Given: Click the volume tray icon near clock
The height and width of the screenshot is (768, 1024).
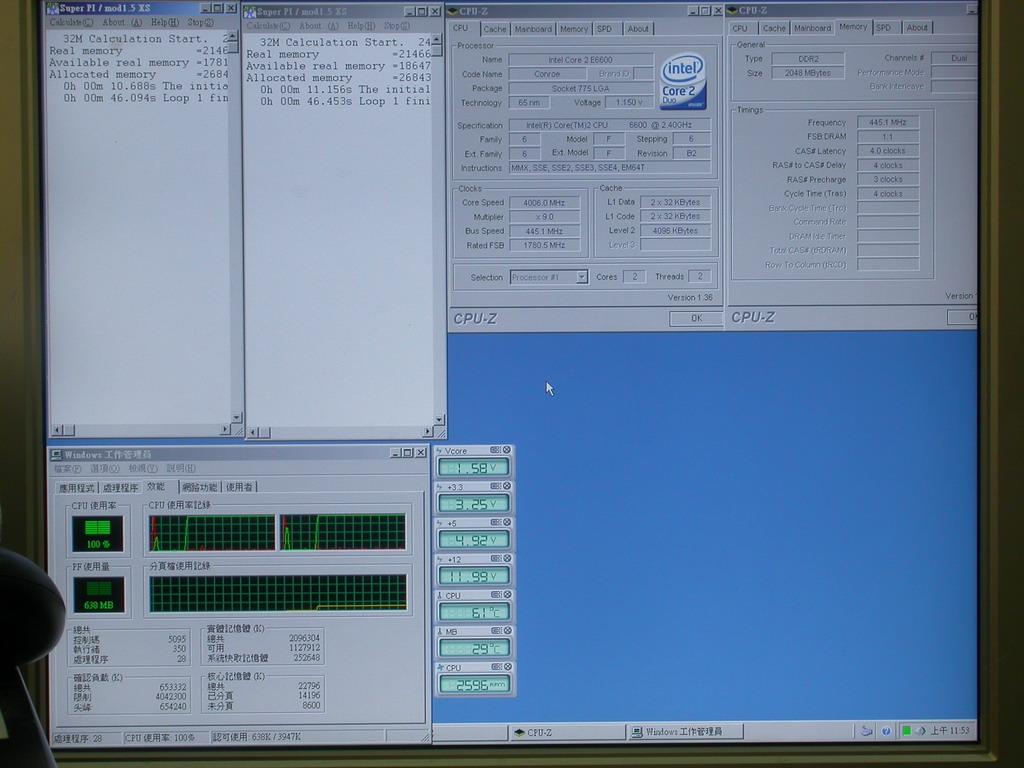Looking at the screenshot, I should click(x=920, y=730).
